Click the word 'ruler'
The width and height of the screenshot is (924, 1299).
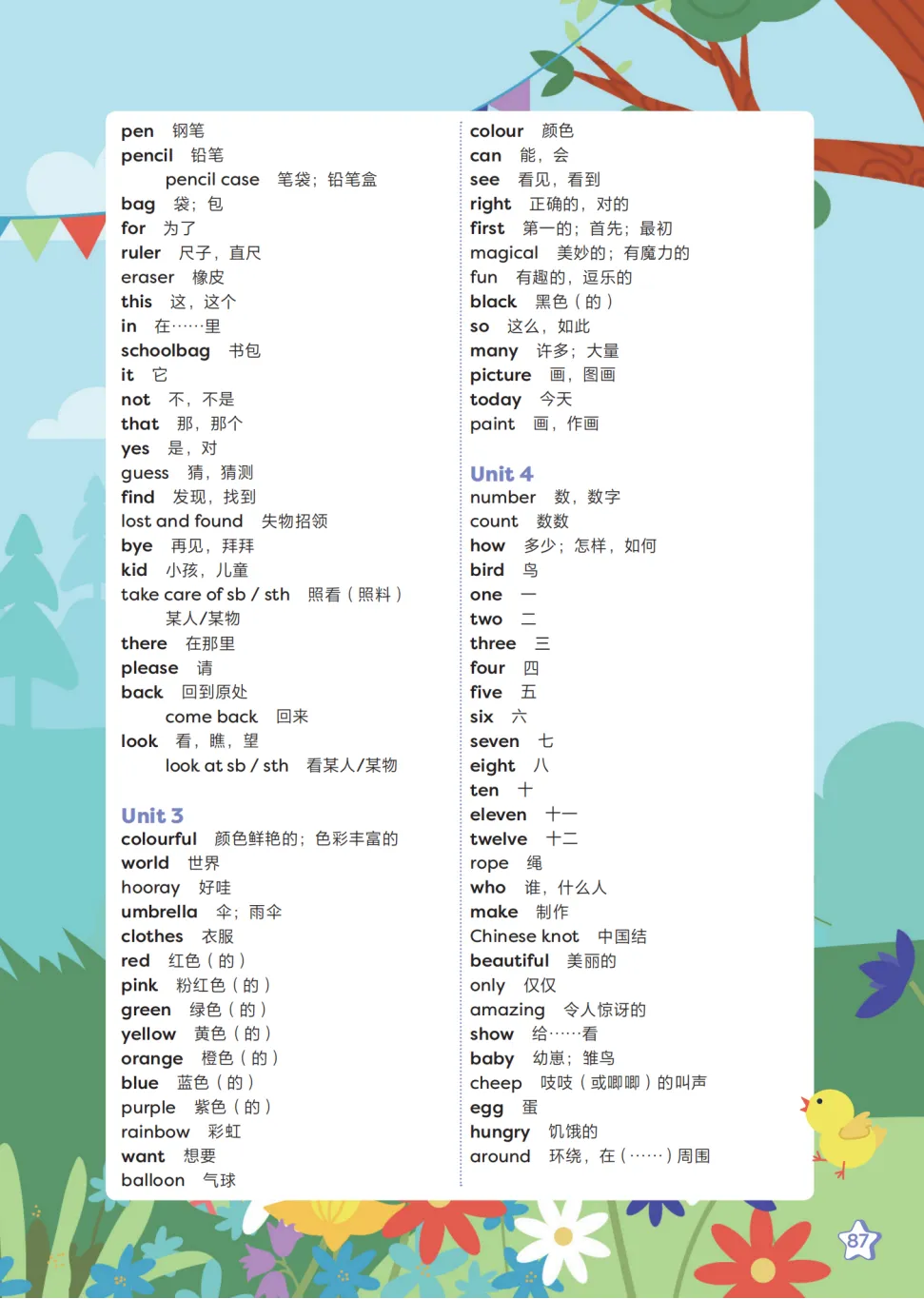141,253
